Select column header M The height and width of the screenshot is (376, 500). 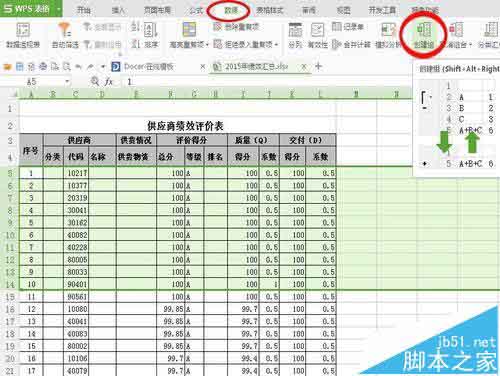pyautogui.click(x=356, y=95)
